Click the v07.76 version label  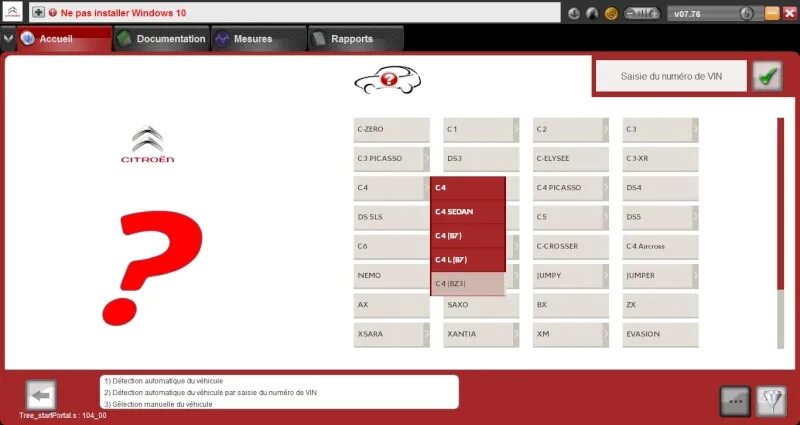coord(687,14)
